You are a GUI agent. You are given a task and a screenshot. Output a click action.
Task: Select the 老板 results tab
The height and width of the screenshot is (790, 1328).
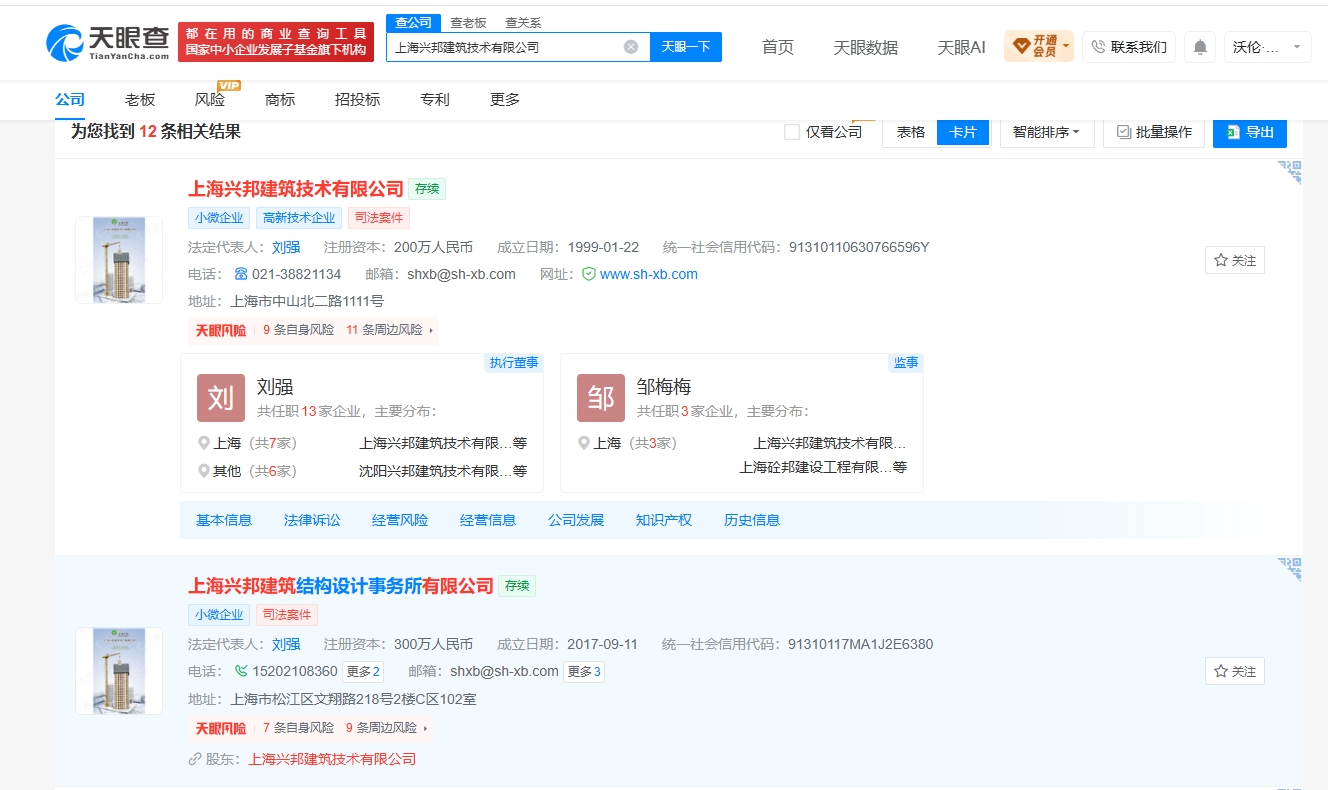(x=140, y=100)
